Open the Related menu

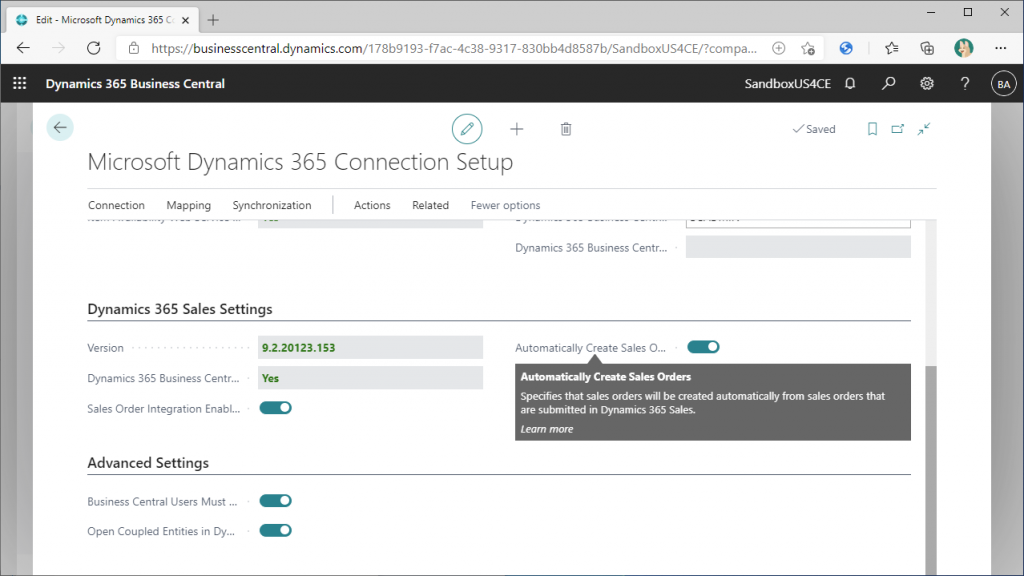(430, 205)
